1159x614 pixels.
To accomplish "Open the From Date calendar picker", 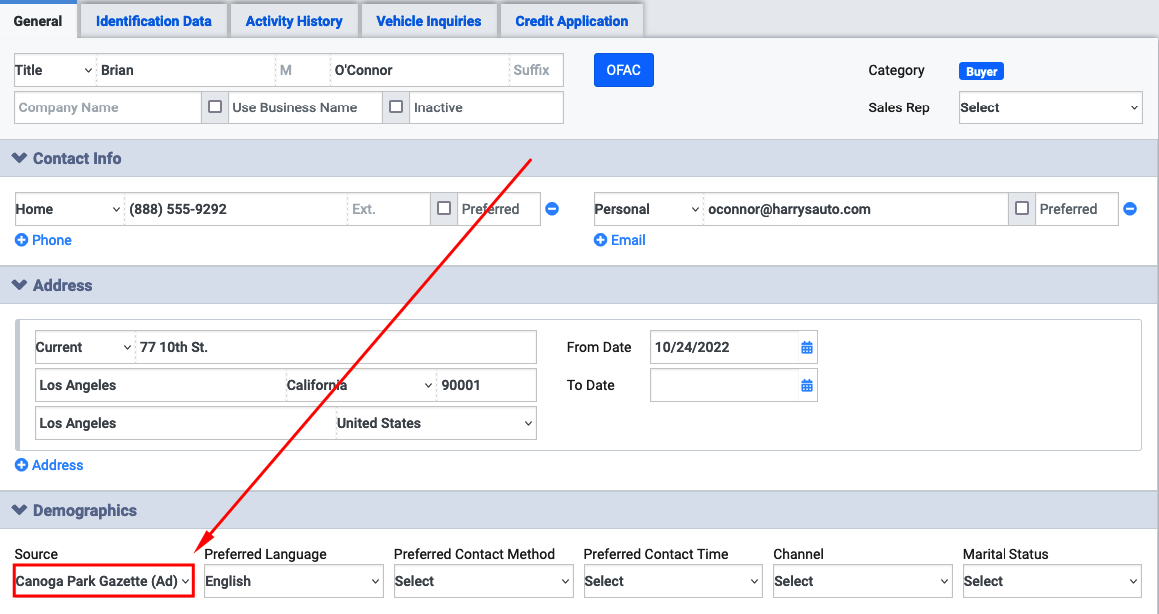I will (x=806, y=348).
